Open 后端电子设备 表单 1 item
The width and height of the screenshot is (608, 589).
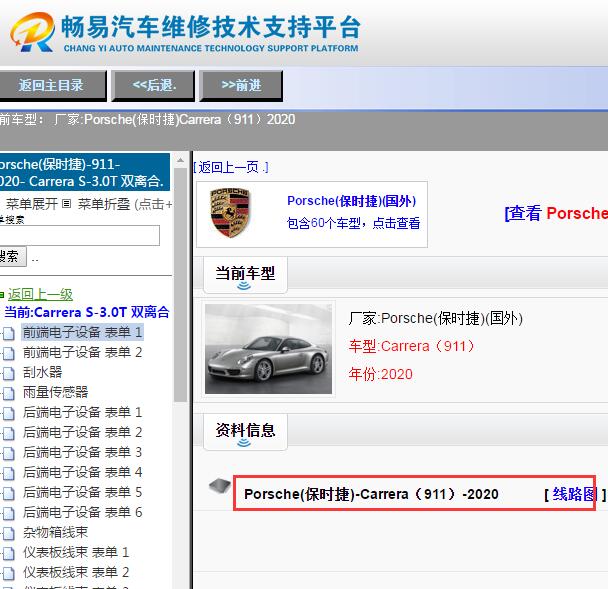pos(82,412)
